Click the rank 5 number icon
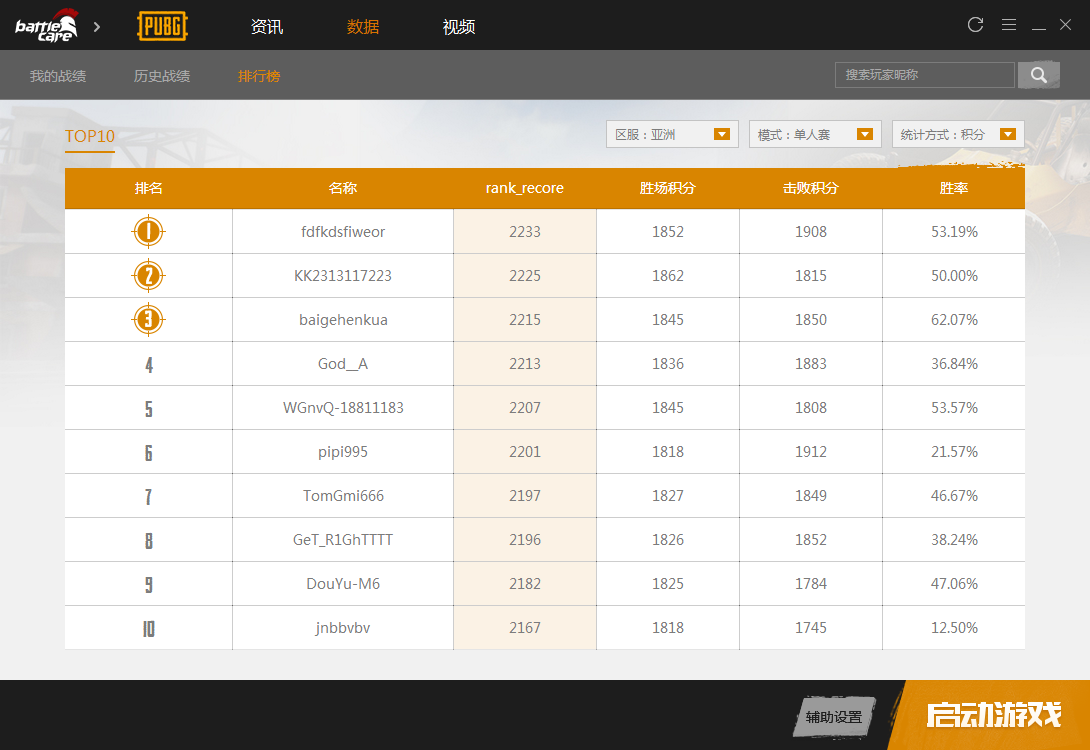 point(149,408)
